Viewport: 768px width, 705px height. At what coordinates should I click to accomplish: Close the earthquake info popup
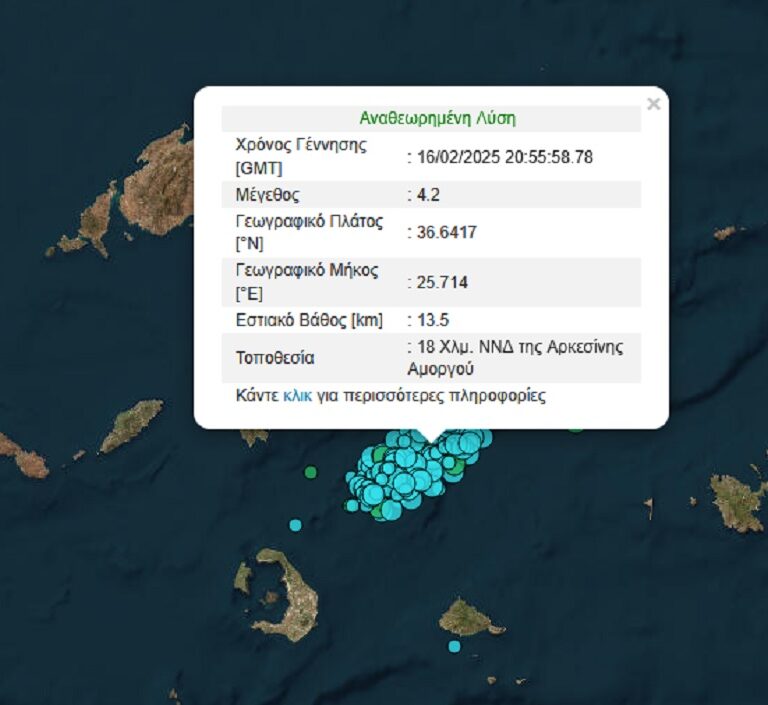tap(653, 104)
